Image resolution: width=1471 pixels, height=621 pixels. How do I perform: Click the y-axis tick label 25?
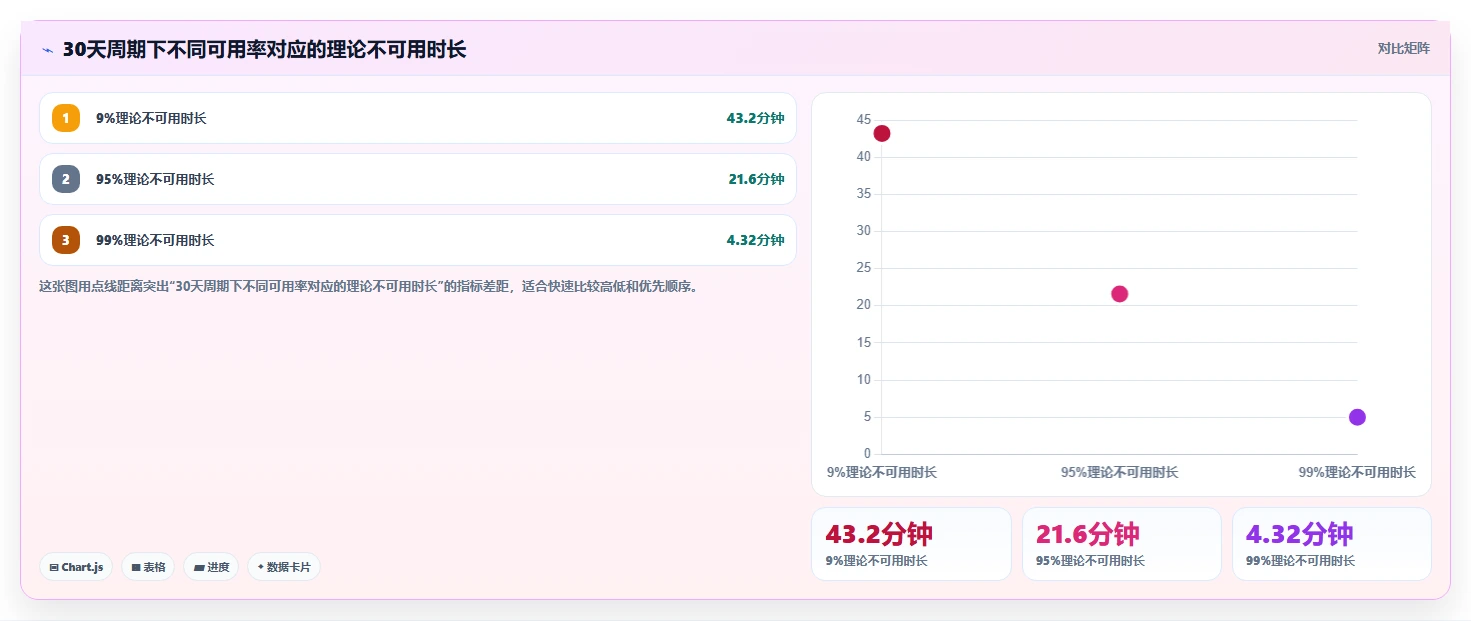click(x=864, y=268)
